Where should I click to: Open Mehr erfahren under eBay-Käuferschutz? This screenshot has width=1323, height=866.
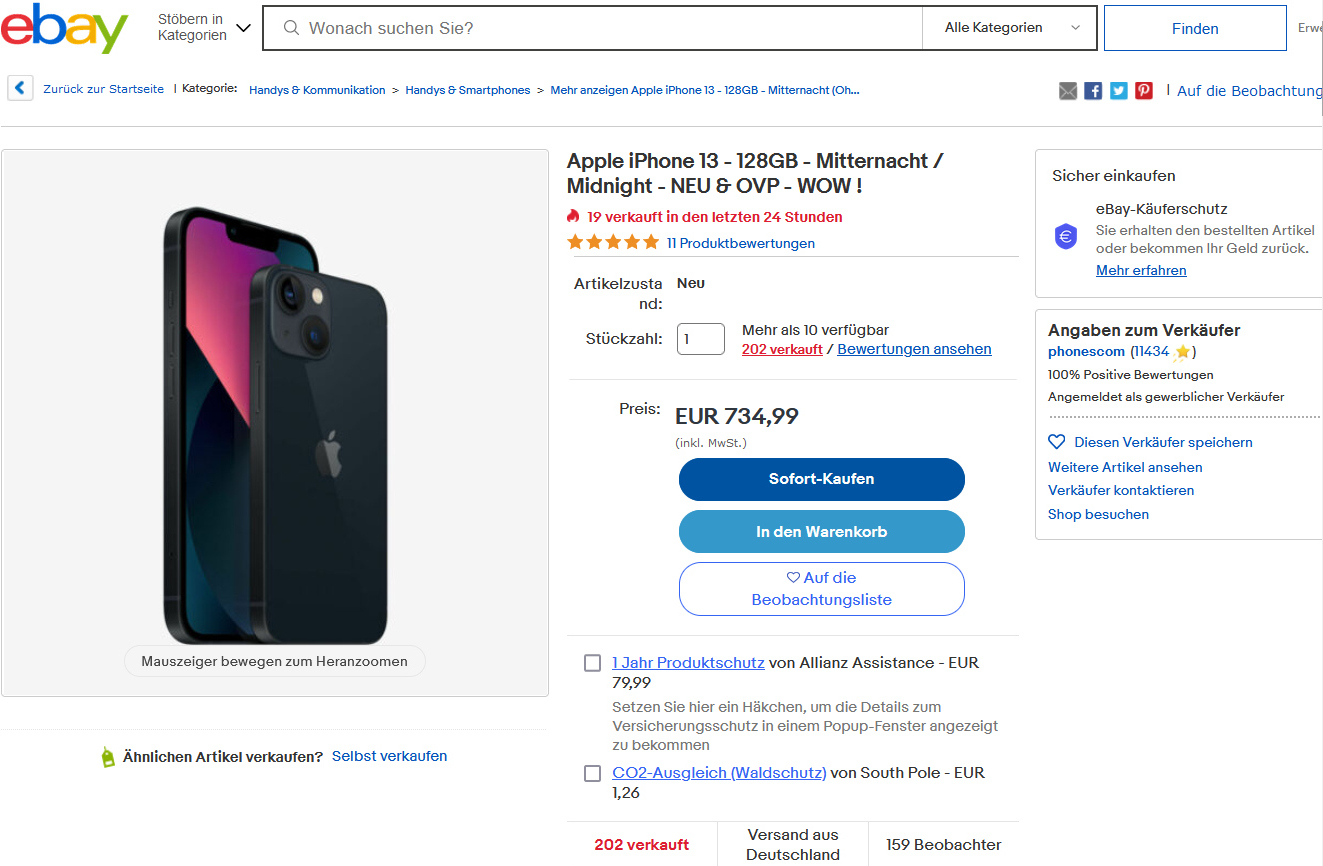(x=1141, y=270)
